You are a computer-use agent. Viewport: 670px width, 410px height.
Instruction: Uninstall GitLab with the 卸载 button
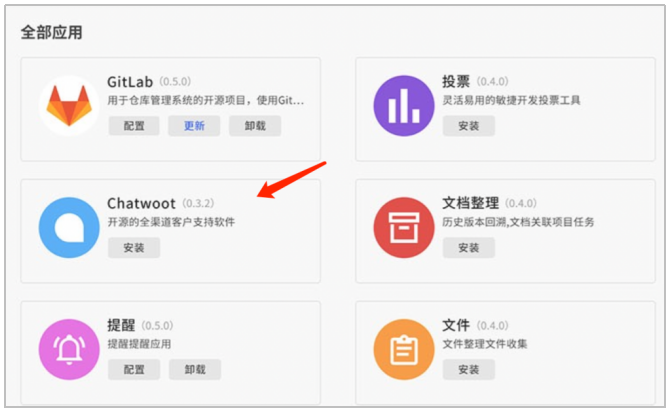[x=255, y=126]
